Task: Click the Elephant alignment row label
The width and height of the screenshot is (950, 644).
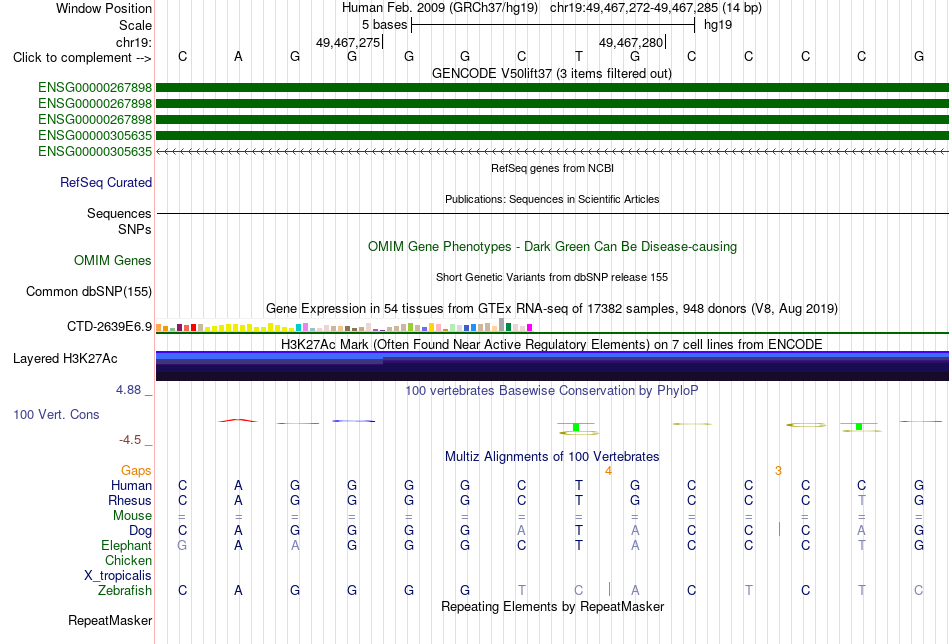Action: point(126,545)
